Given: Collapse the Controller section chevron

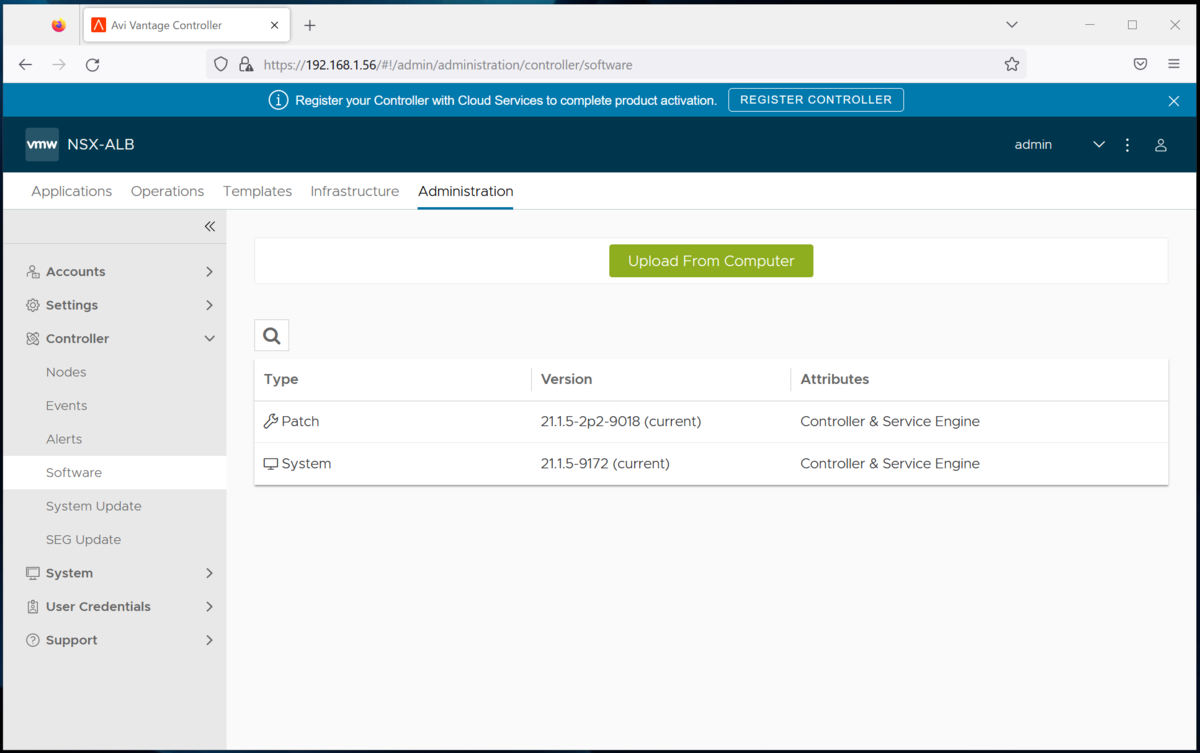Looking at the screenshot, I should (209, 339).
